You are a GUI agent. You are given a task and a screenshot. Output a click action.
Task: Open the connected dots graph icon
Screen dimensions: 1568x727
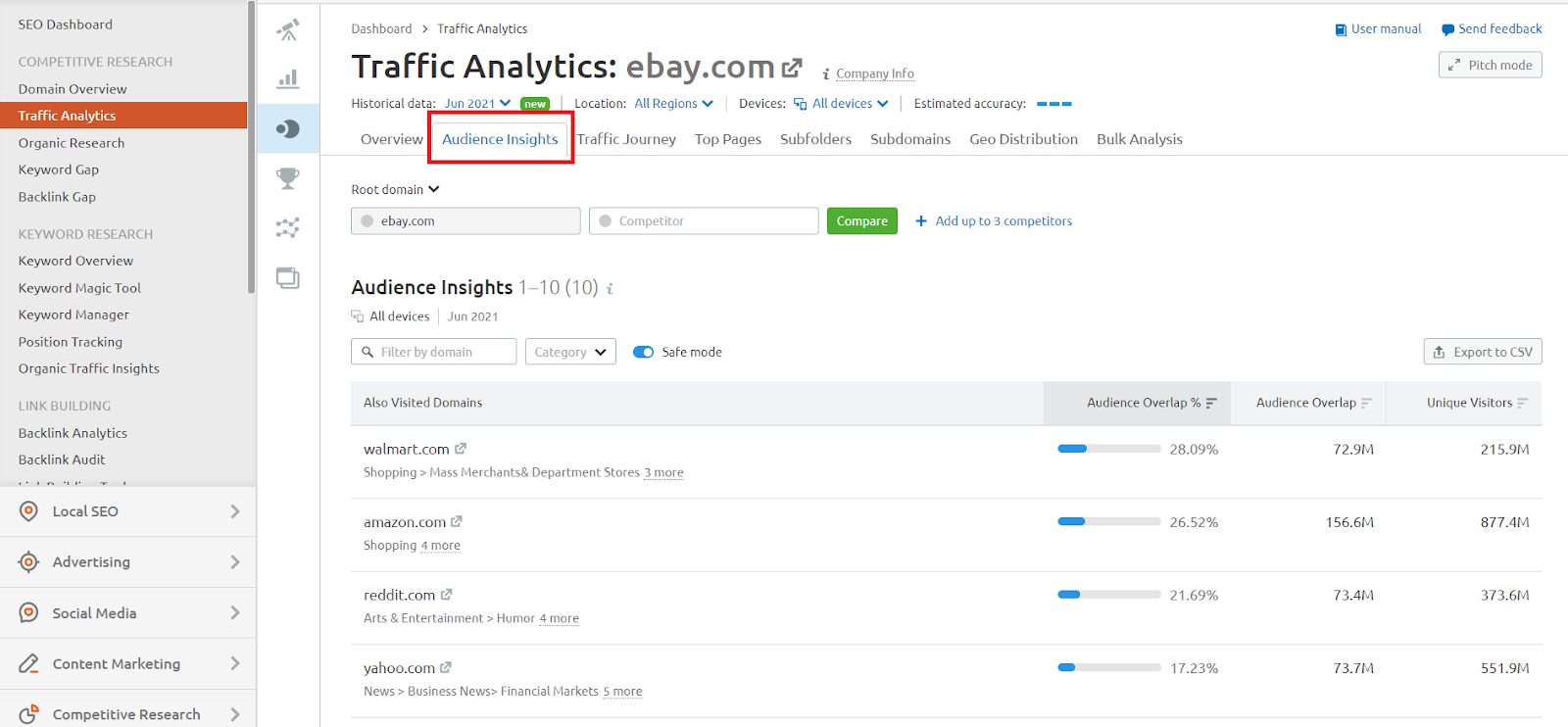click(288, 228)
